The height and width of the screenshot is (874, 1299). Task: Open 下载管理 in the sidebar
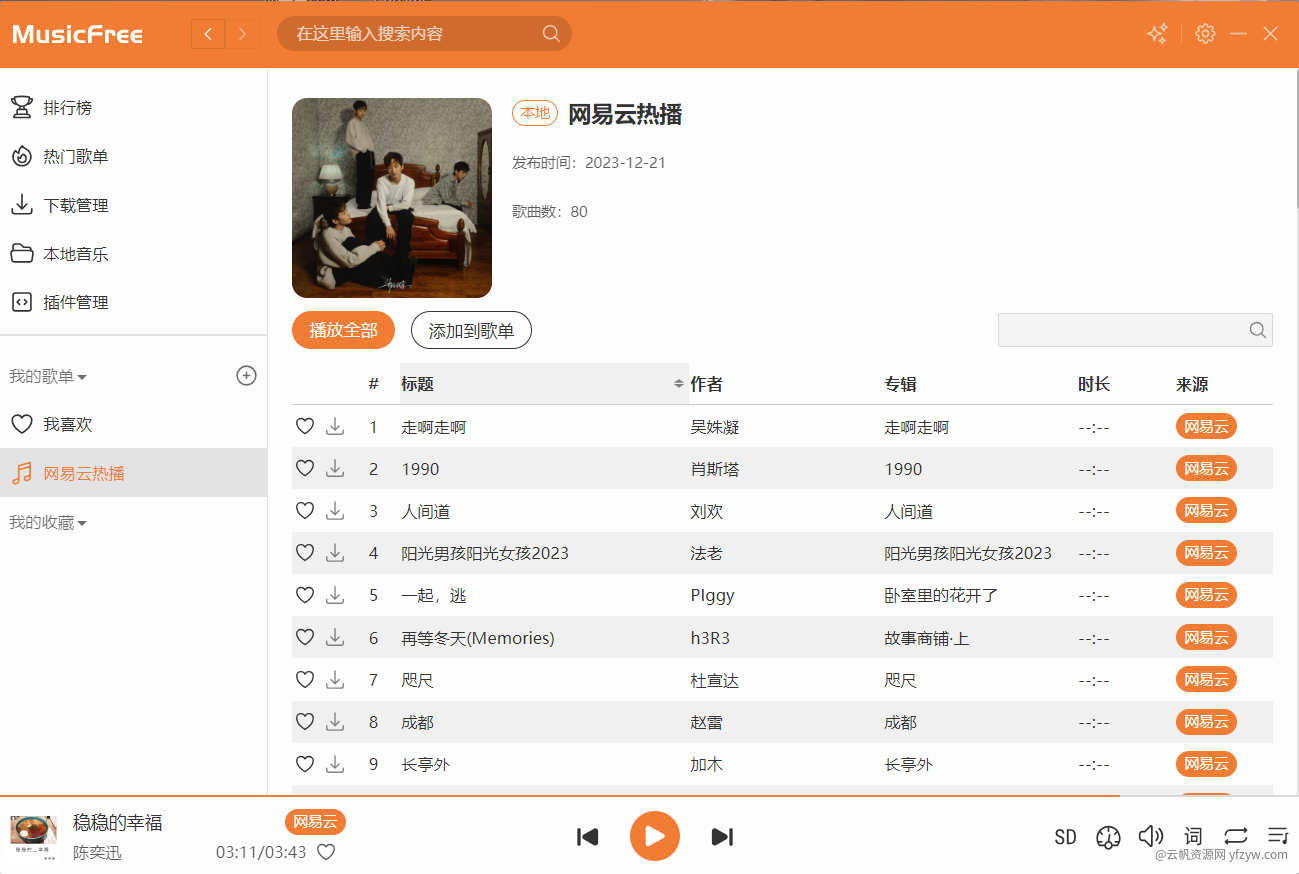(133, 205)
